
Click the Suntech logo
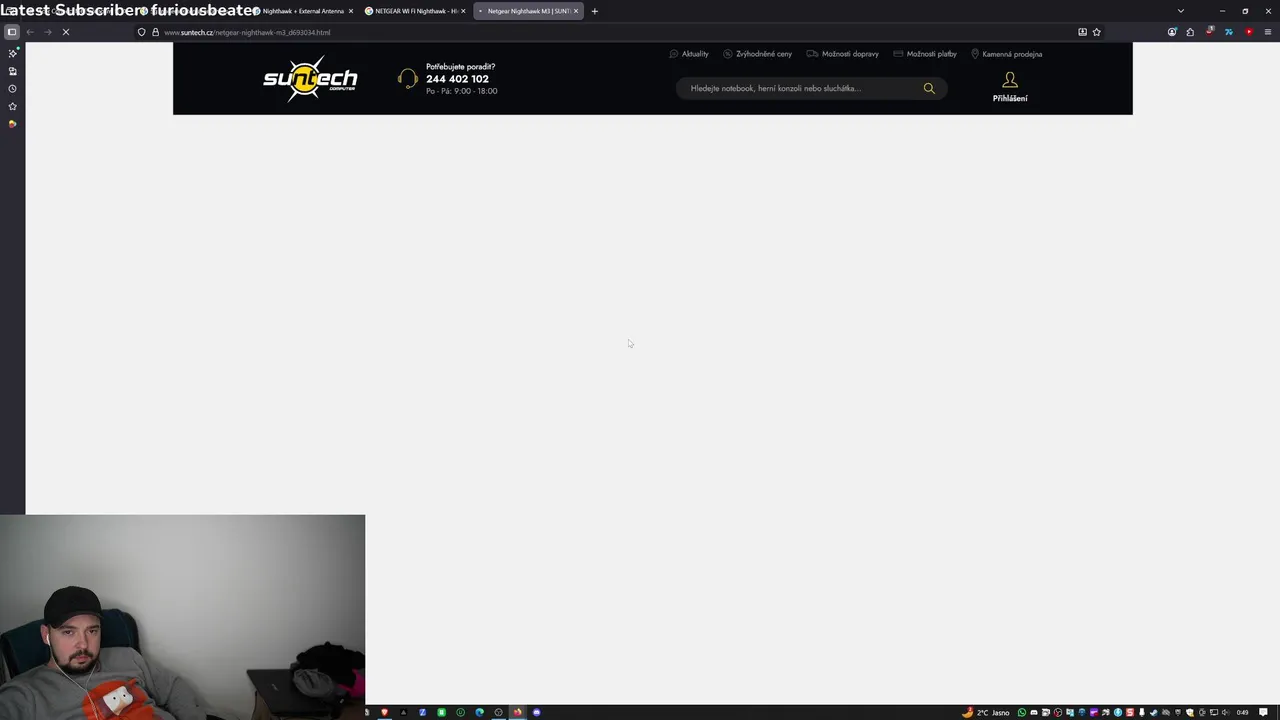pyautogui.click(x=310, y=79)
